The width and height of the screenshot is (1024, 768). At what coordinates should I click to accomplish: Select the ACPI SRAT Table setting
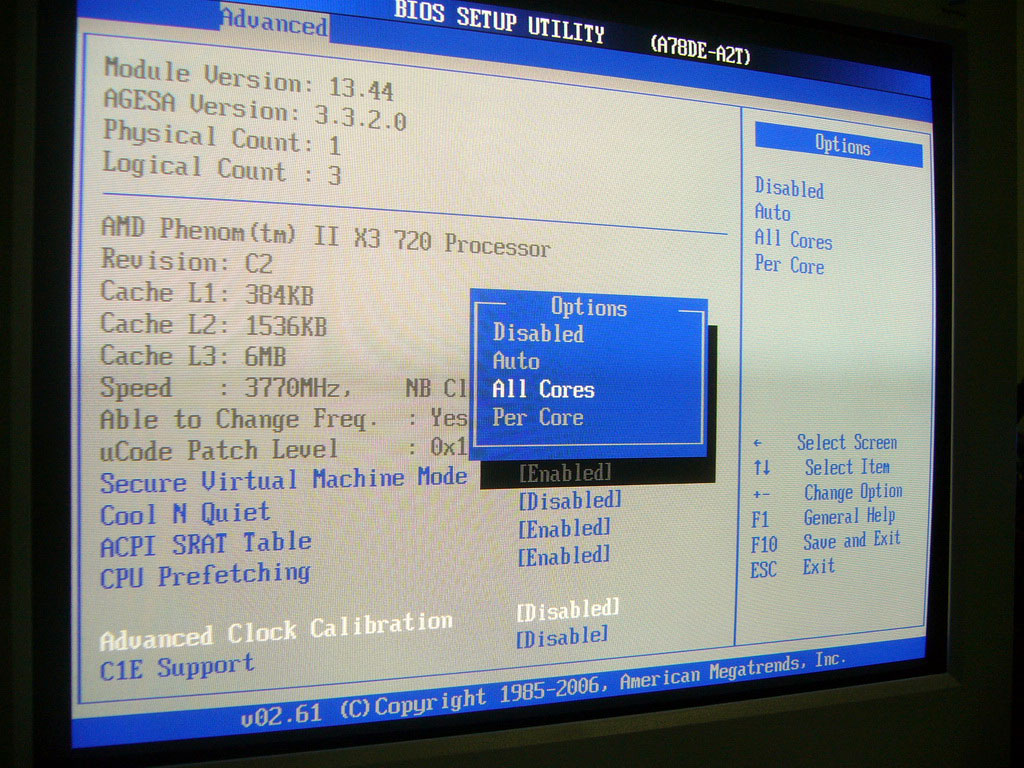click(206, 544)
